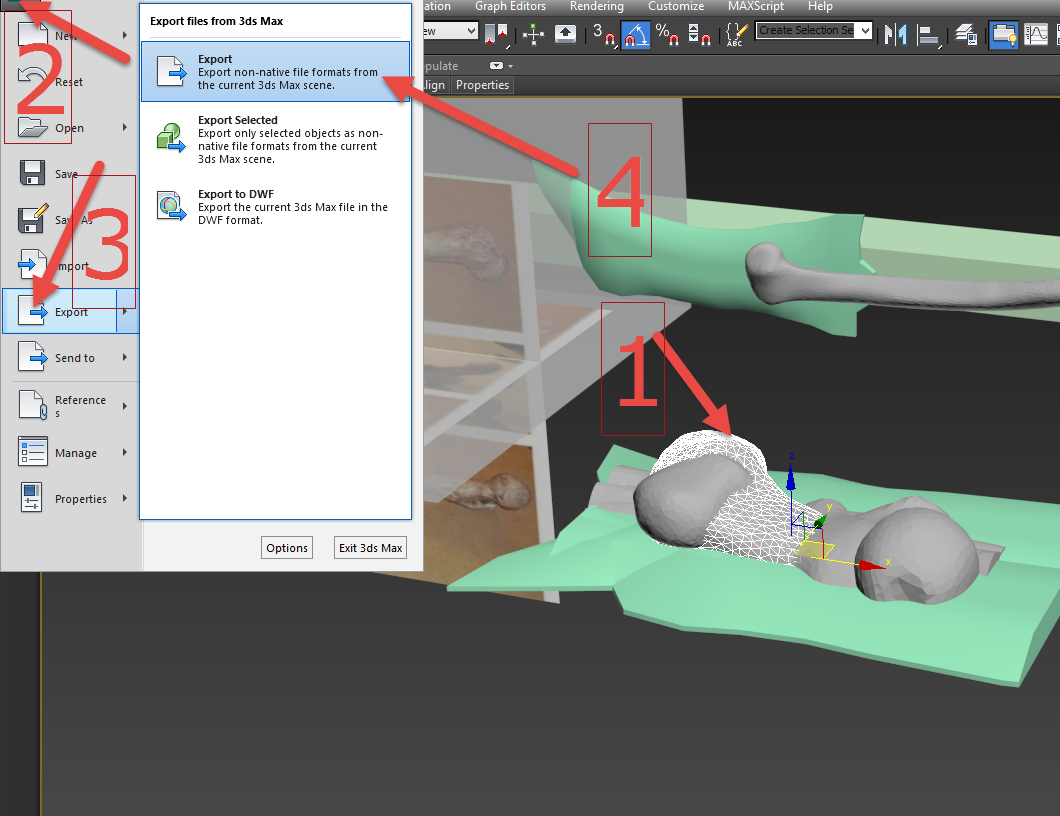Toggle Keyboard Shortcut Override
The height and width of the screenshot is (816, 1060).
point(565,34)
